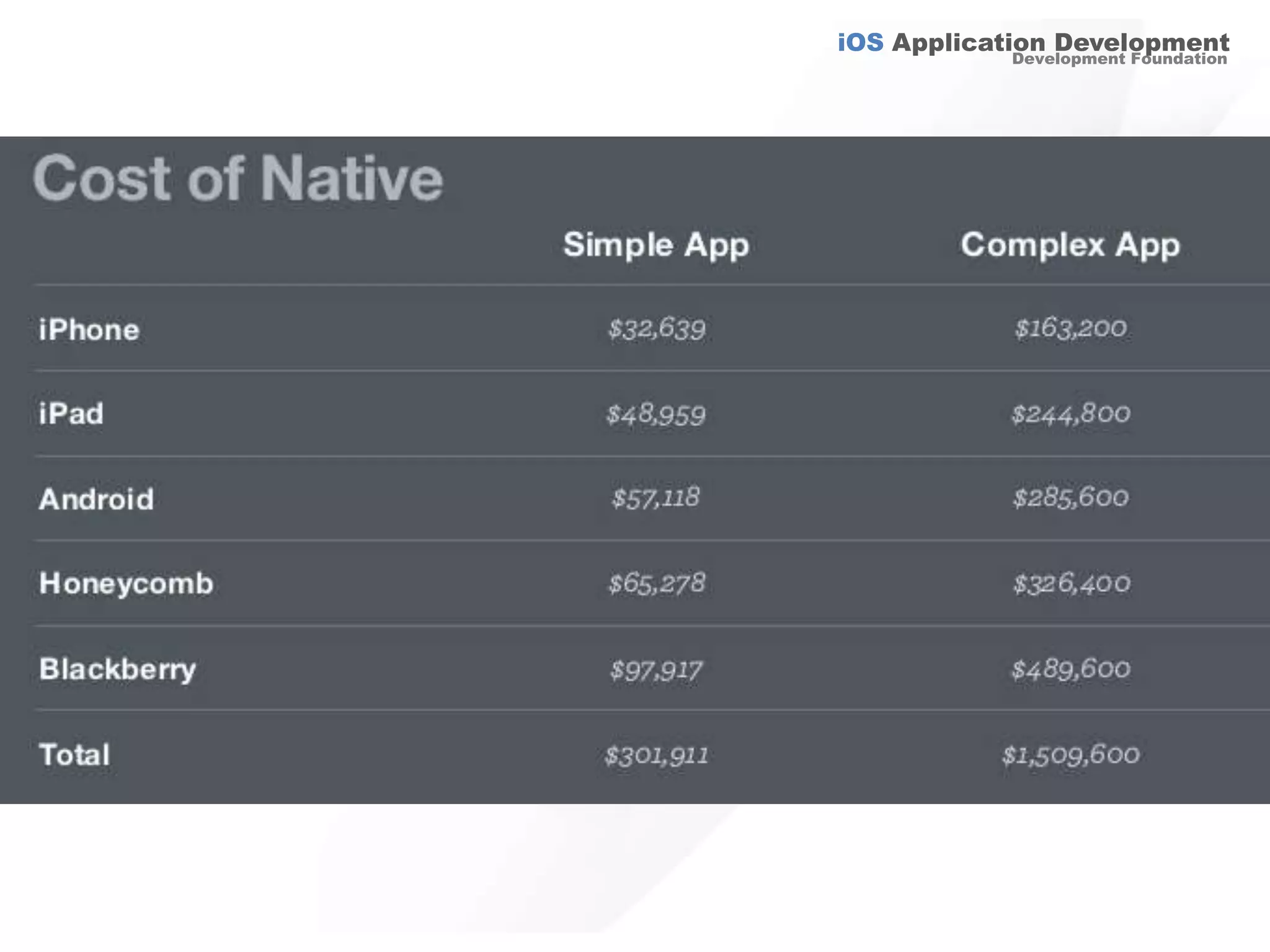Click the 'iOS Application Development' title

[1033, 42]
